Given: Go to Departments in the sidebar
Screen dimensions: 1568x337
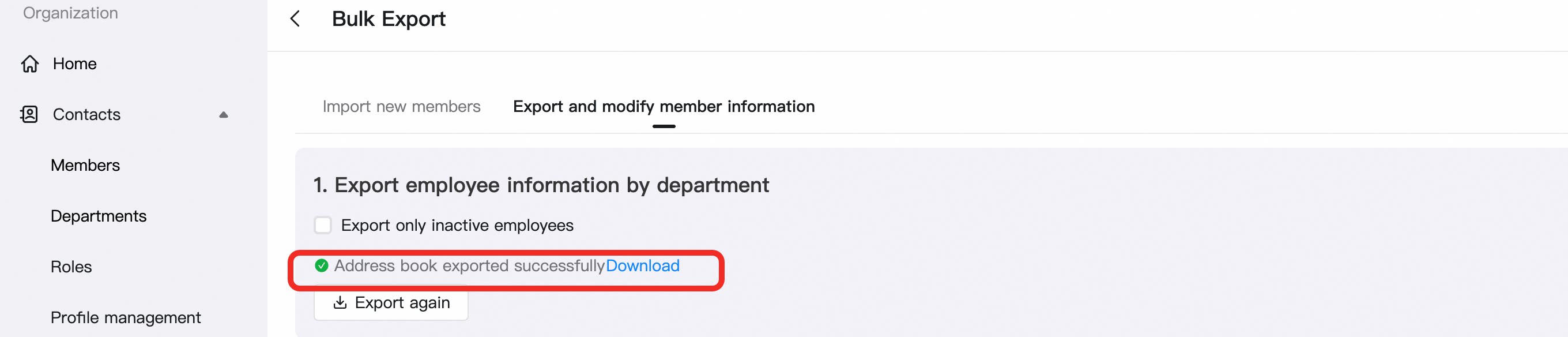Looking at the screenshot, I should point(99,216).
